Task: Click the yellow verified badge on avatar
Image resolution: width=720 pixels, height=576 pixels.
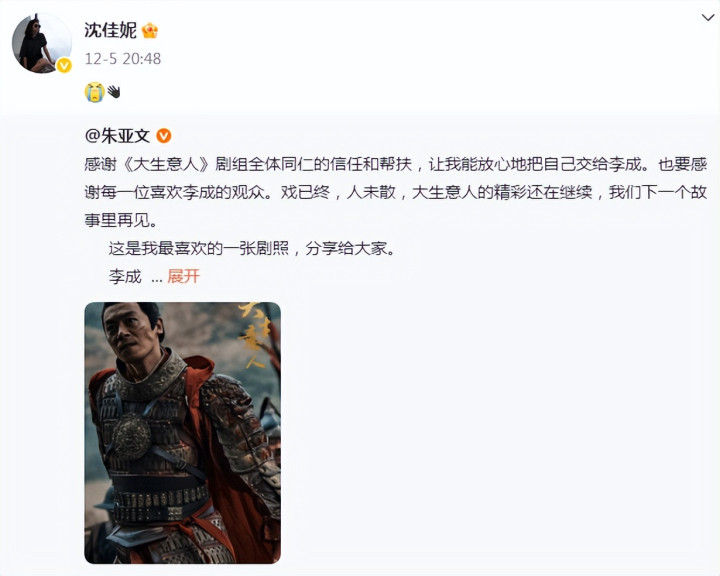Action: [x=64, y=66]
